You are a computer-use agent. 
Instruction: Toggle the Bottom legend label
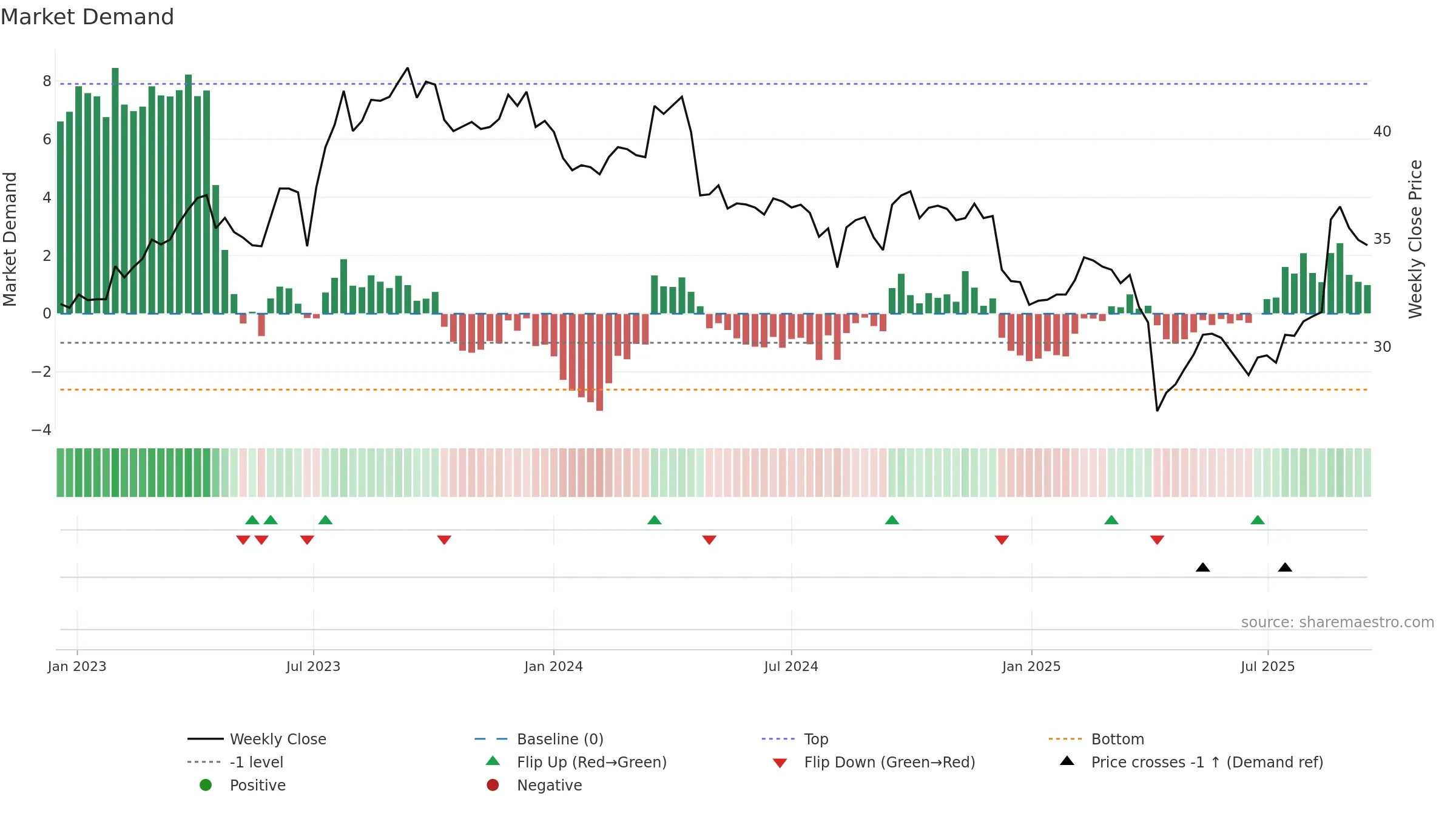1117,739
